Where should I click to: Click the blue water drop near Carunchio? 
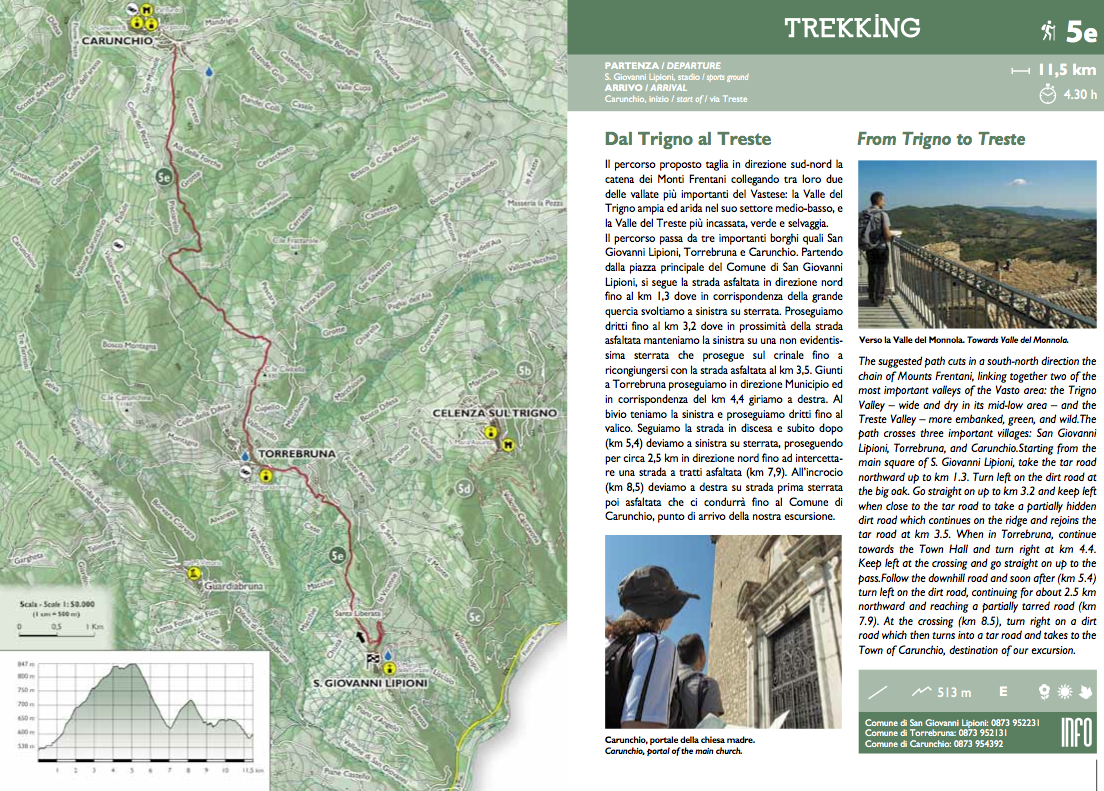pos(209,72)
